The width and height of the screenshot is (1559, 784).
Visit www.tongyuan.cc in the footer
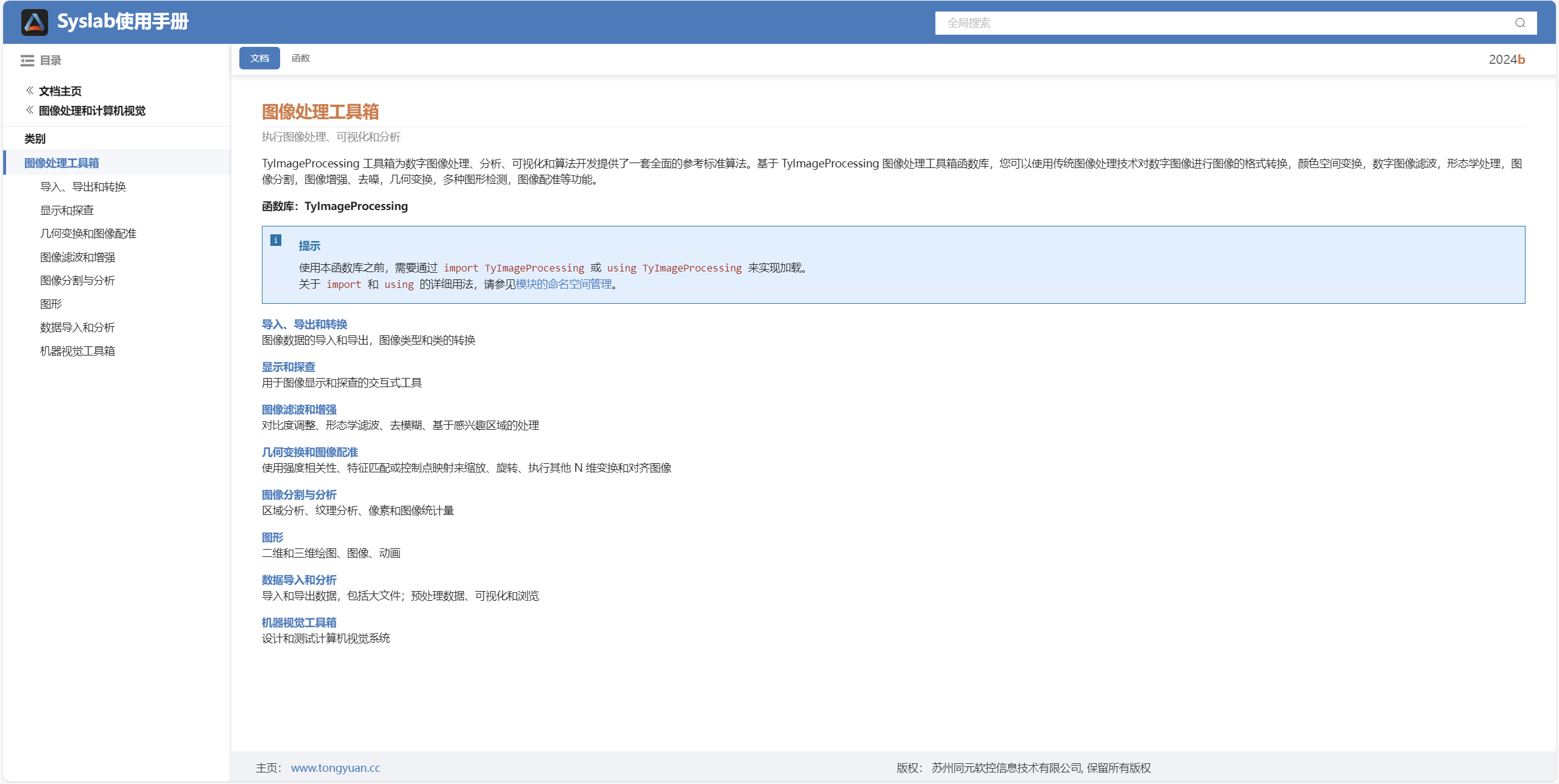click(x=336, y=768)
